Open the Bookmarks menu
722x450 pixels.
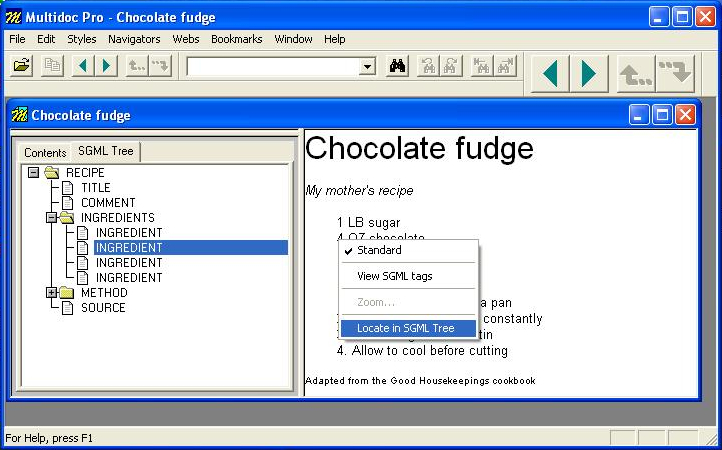[x=237, y=39]
